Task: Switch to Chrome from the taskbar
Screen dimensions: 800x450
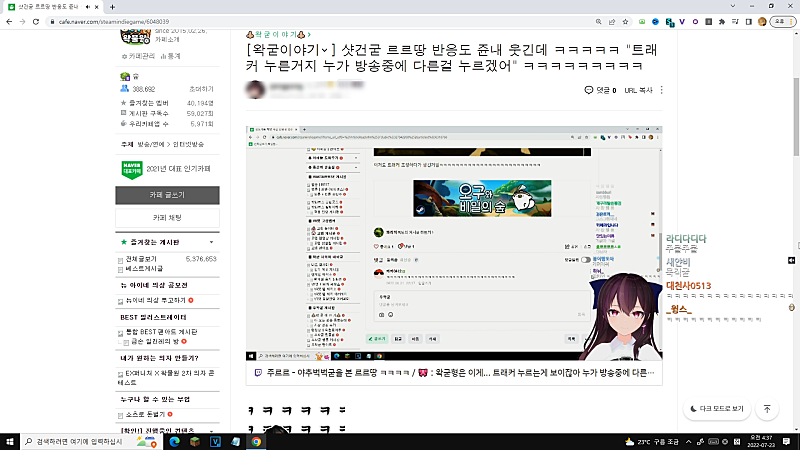Action: [x=256, y=442]
